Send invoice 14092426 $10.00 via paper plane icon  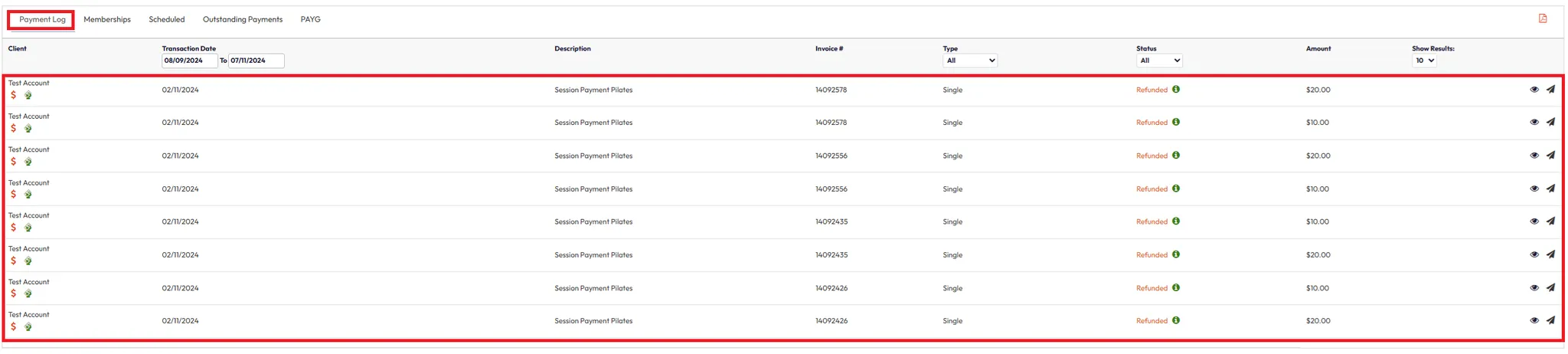(1550, 288)
